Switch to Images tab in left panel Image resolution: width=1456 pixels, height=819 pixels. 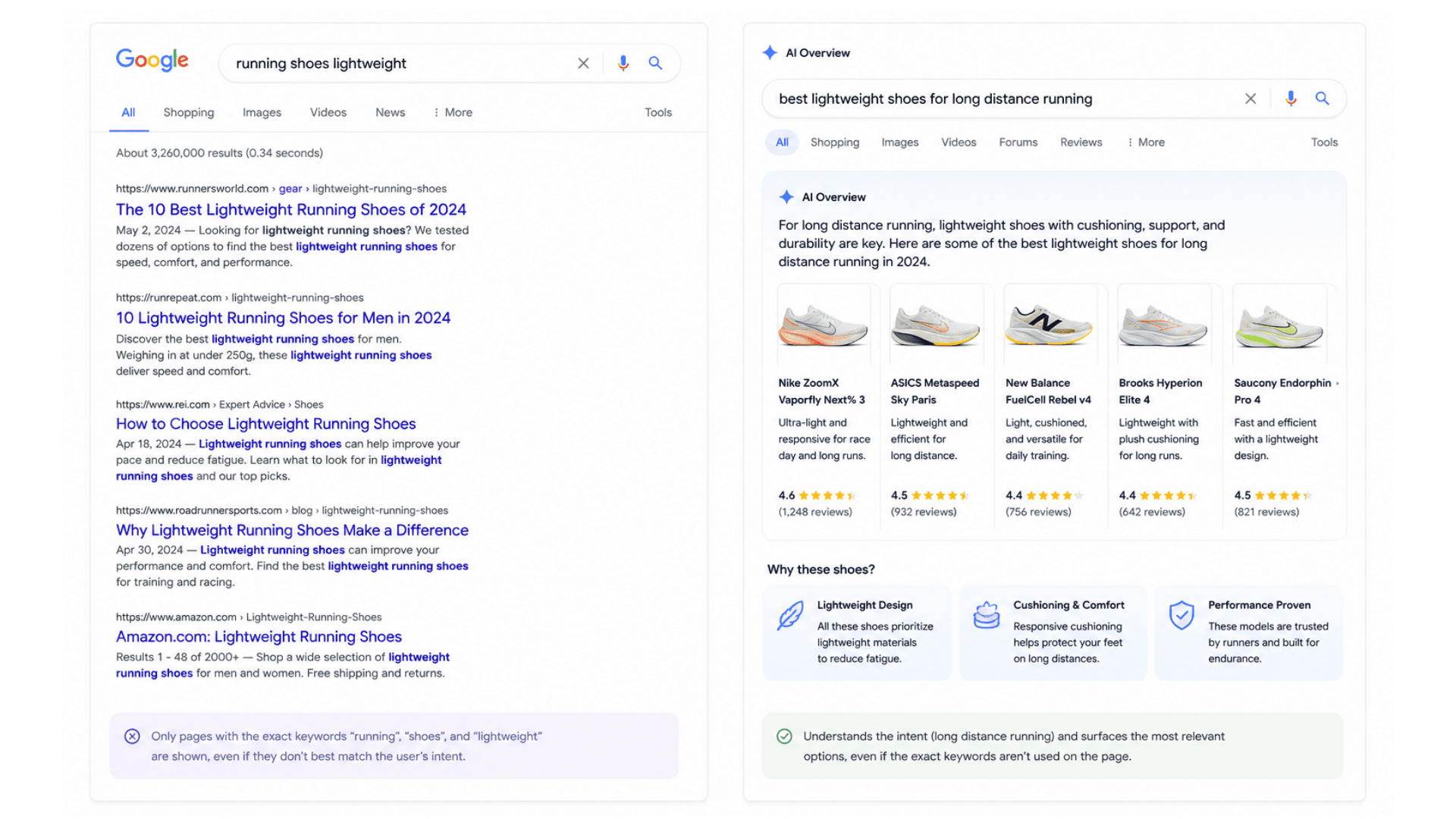pyautogui.click(x=262, y=112)
